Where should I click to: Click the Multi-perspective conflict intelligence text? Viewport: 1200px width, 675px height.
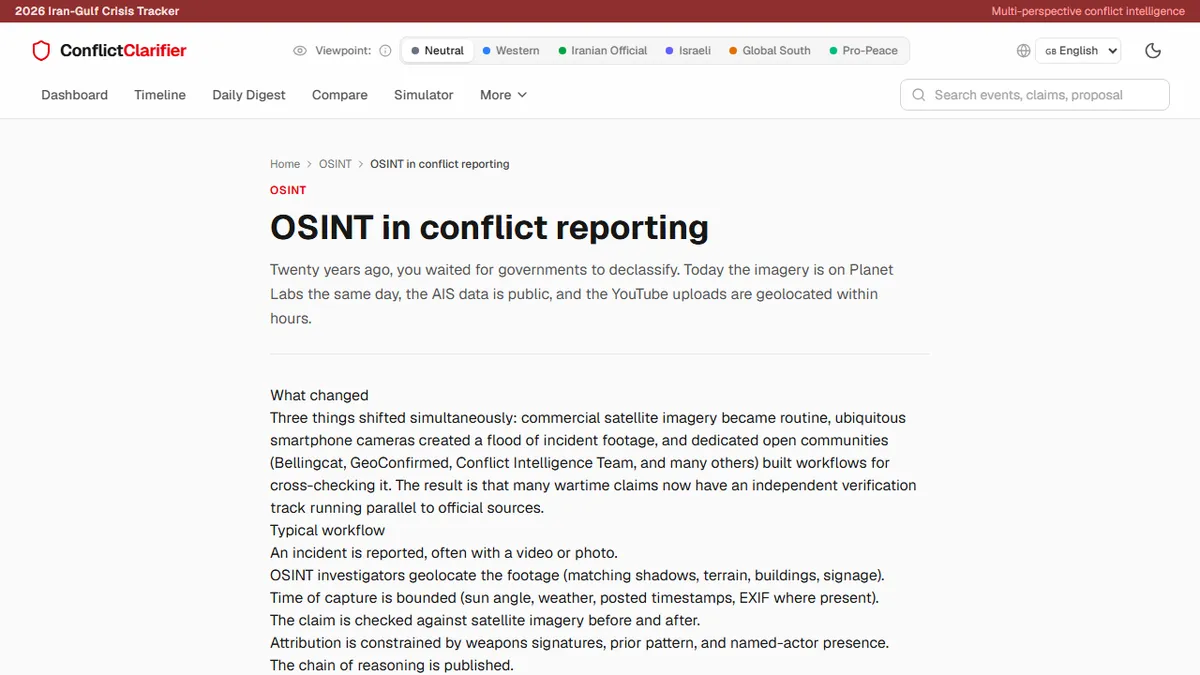[1088, 11]
